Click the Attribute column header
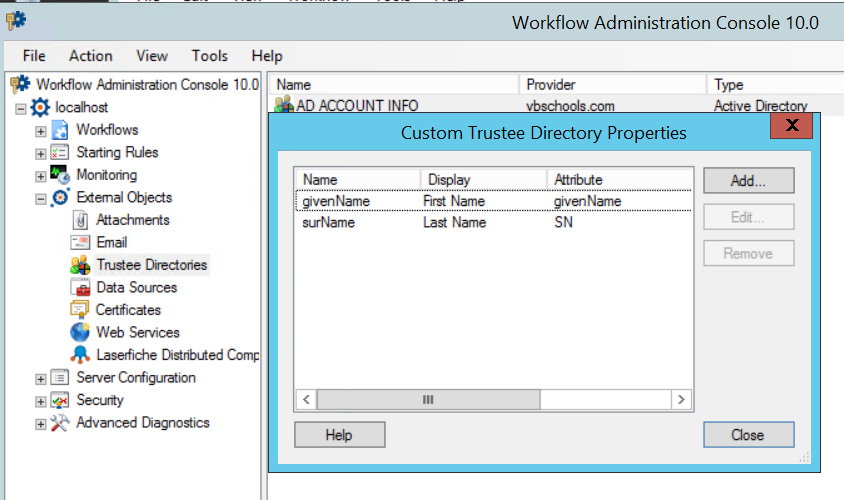 (x=578, y=180)
